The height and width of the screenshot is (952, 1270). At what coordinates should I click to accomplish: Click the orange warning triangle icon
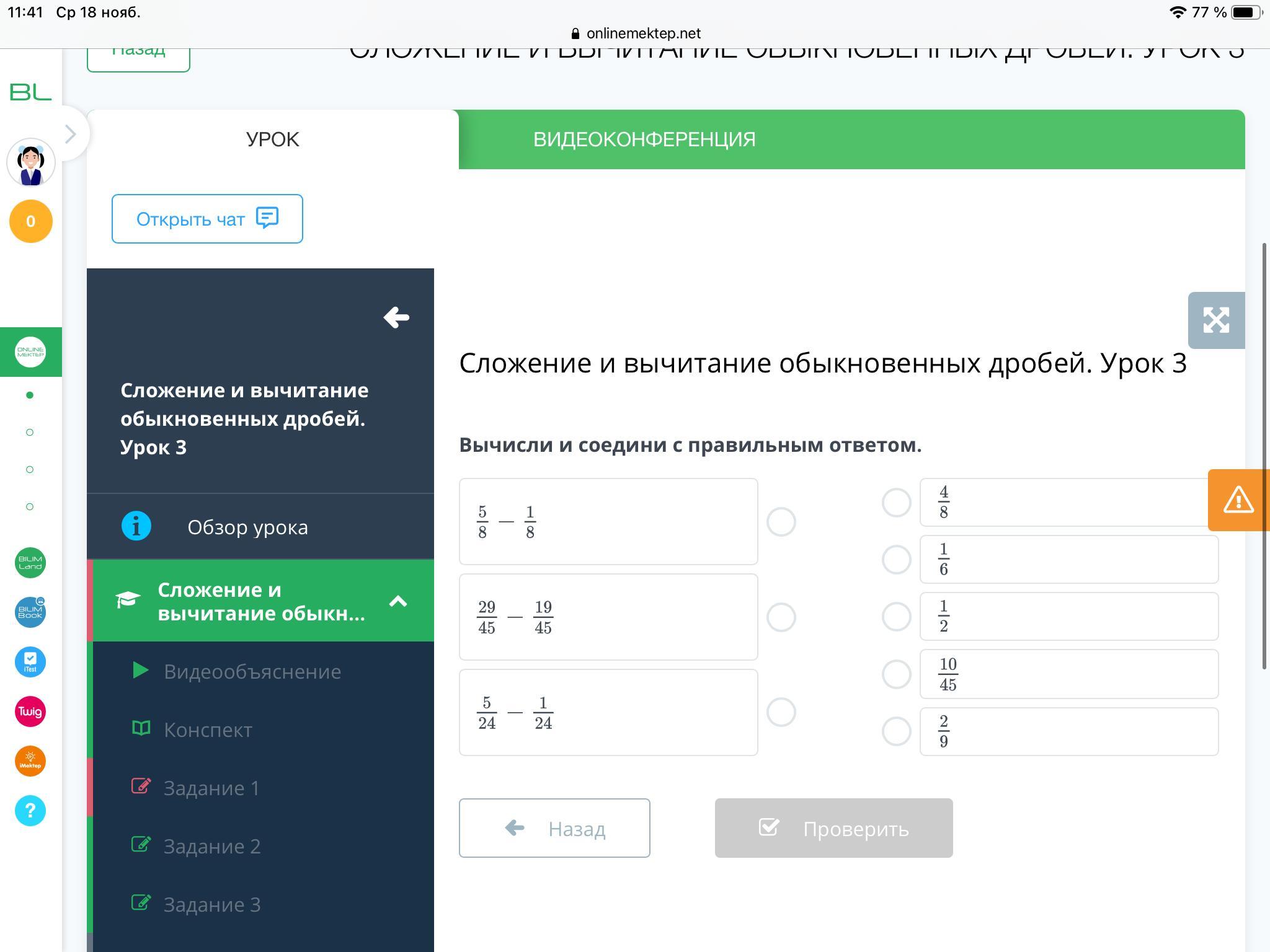tap(1238, 500)
